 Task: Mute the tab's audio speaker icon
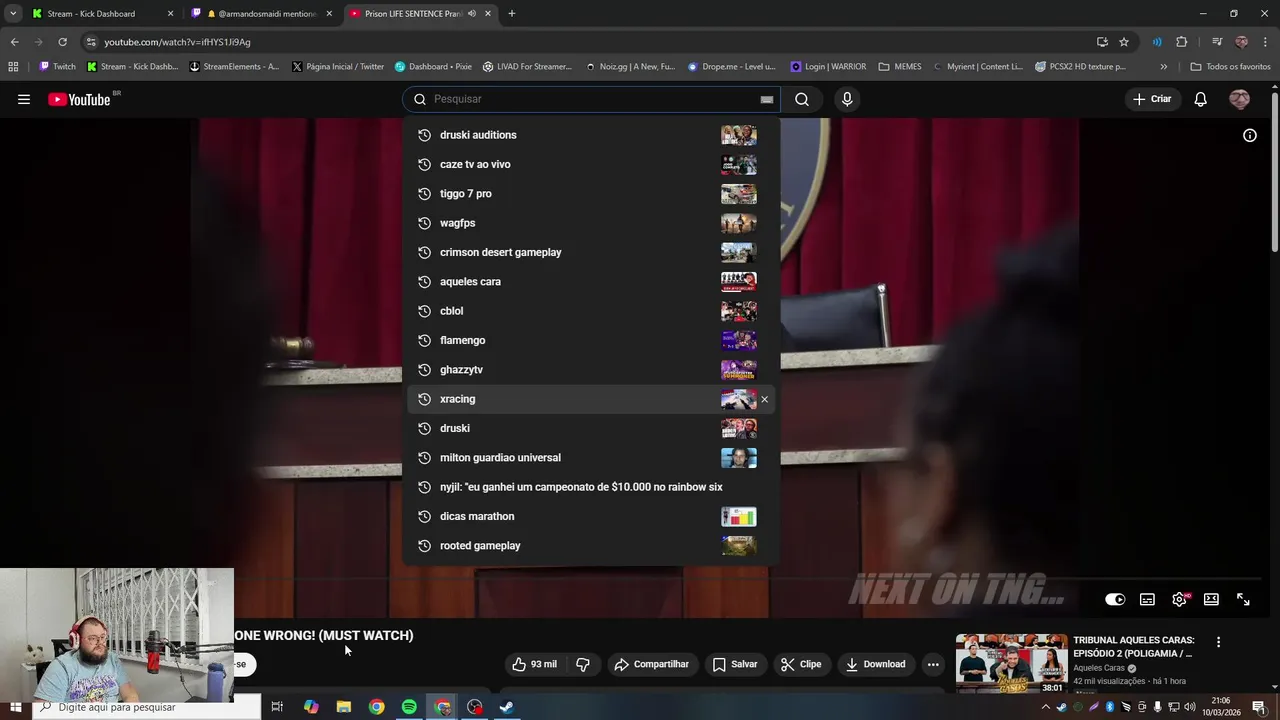pyautogui.click(x=471, y=14)
